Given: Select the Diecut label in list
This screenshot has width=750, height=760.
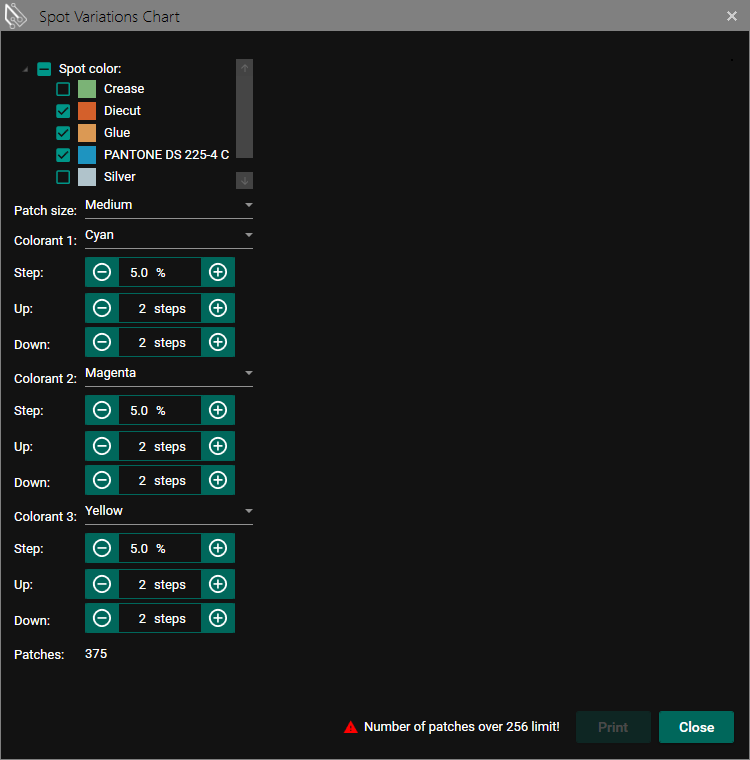Looking at the screenshot, I should tap(122, 111).
